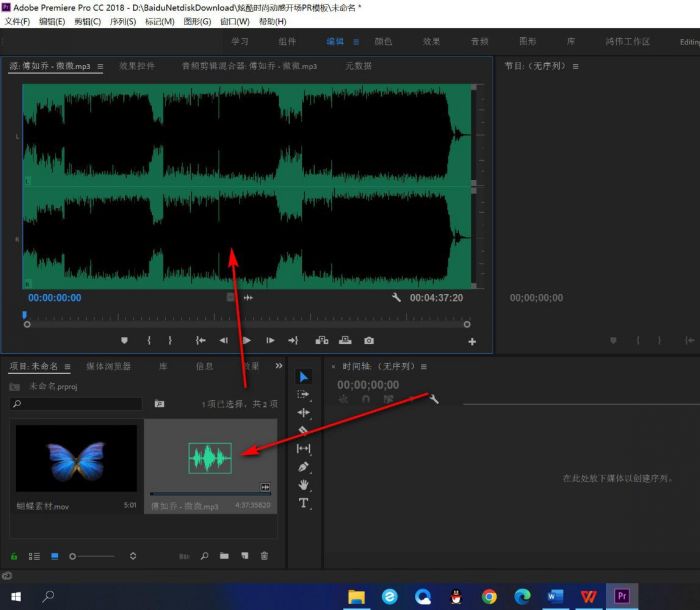Select the 蝴蝶素材.mov thumbnail
Viewport: 700px width, 610px height.
(x=76, y=459)
